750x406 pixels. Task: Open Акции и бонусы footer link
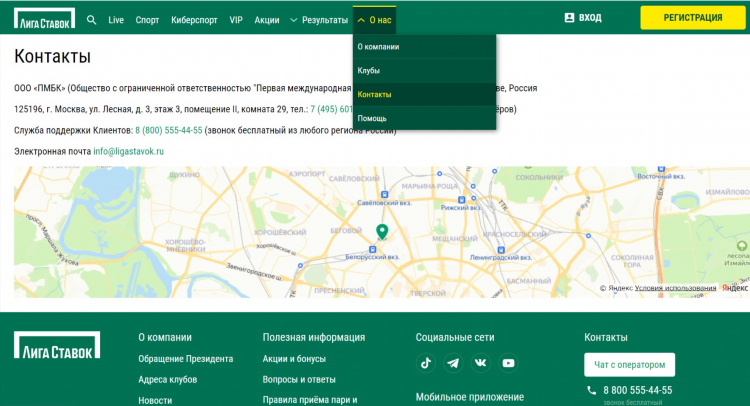(294, 359)
